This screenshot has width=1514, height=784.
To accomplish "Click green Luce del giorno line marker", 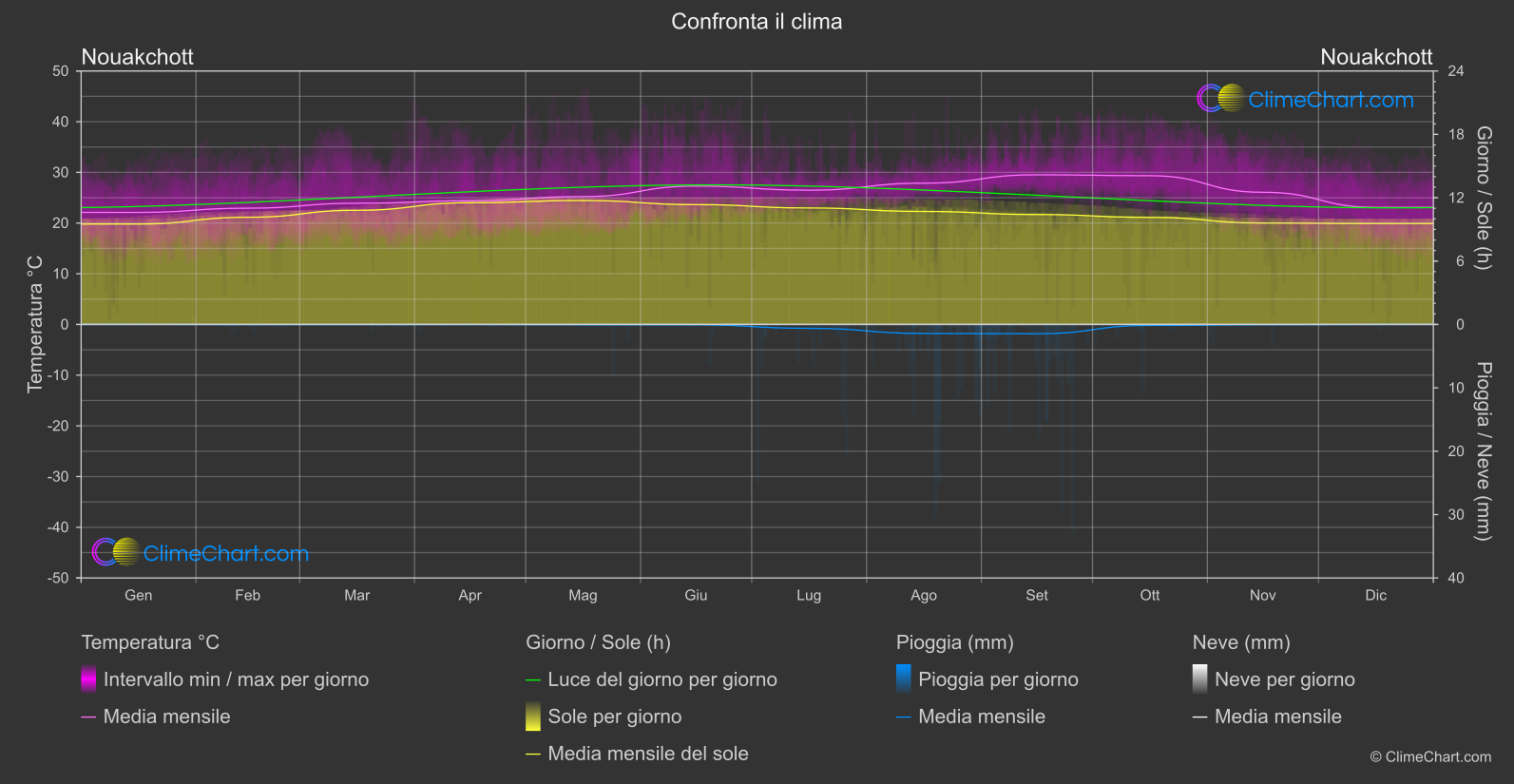I will pos(533,680).
